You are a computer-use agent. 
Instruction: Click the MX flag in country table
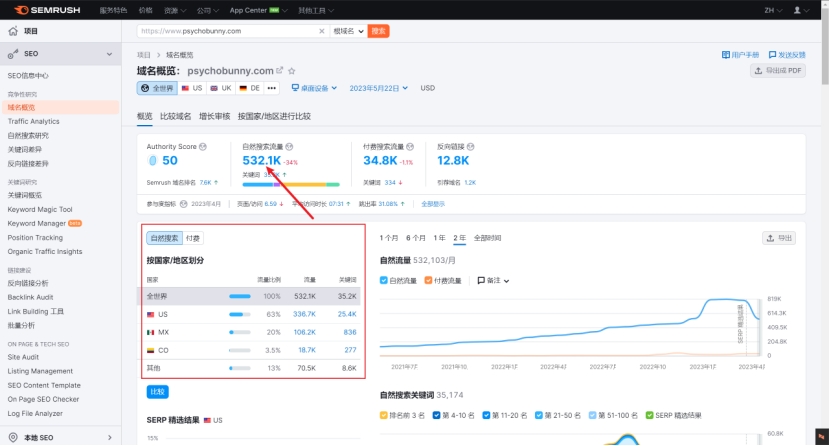pos(150,332)
